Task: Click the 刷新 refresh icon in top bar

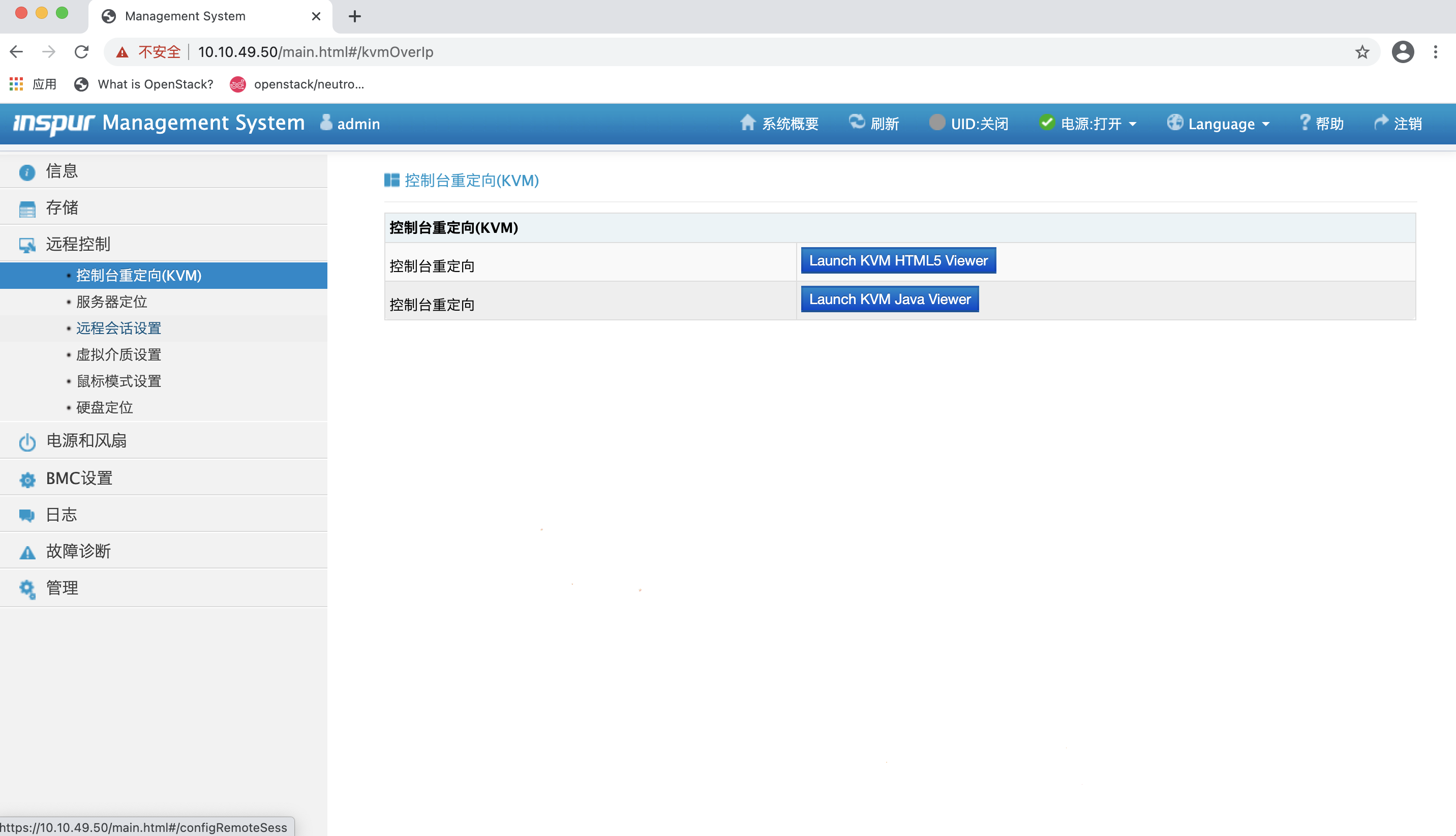Action: click(x=856, y=123)
